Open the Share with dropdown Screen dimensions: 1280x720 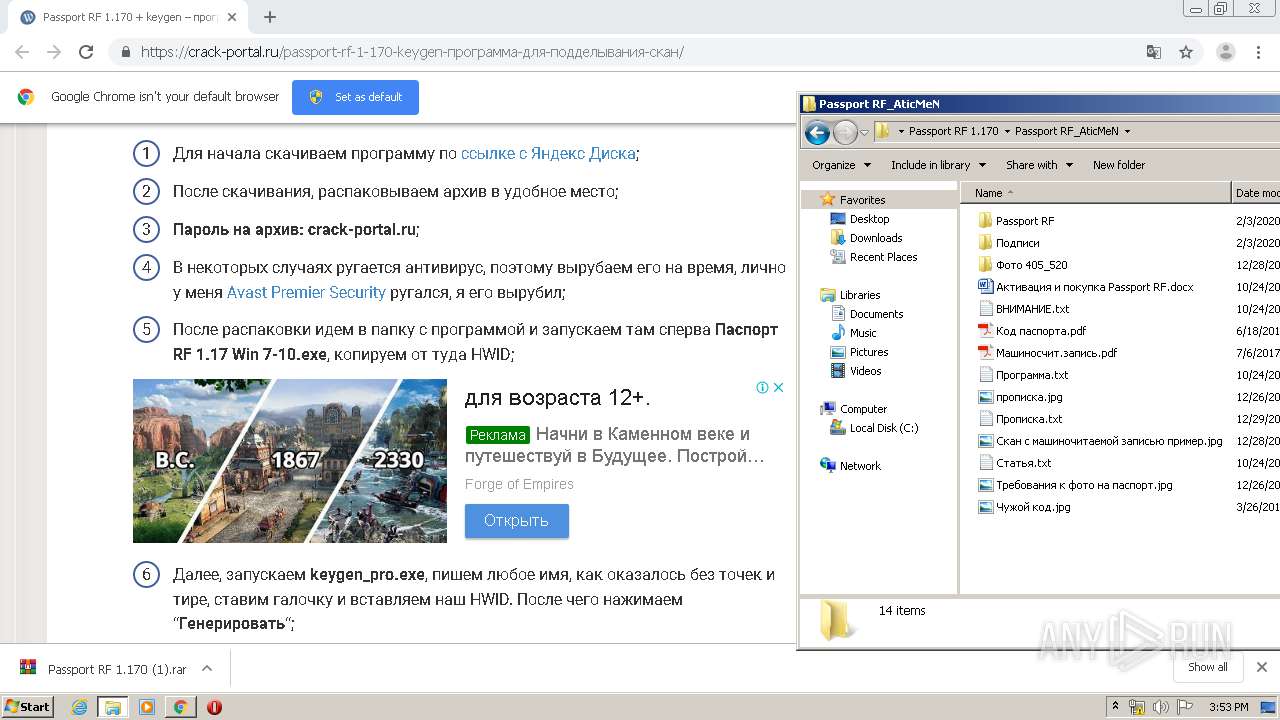pyautogui.click(x=1039, y=165)
